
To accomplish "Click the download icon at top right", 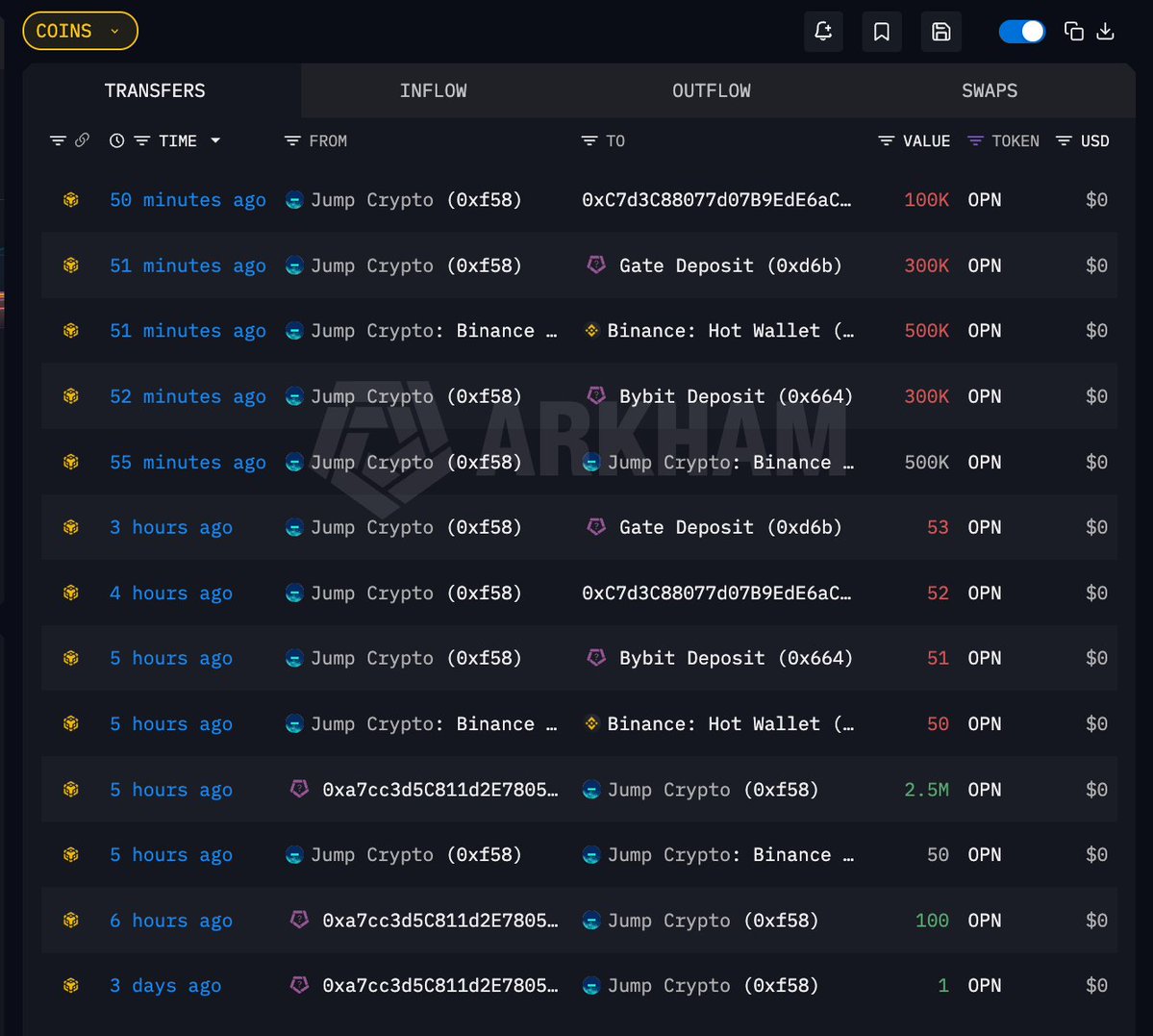I will point(1106,32).
